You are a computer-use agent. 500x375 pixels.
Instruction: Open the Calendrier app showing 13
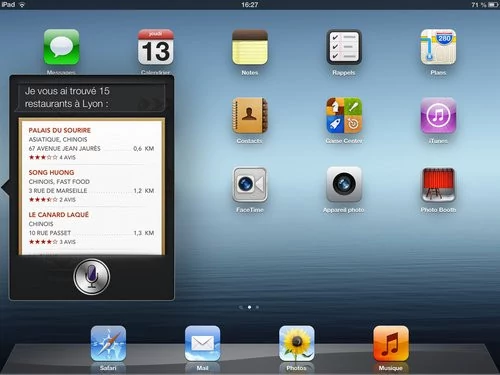tap(156, 47)
